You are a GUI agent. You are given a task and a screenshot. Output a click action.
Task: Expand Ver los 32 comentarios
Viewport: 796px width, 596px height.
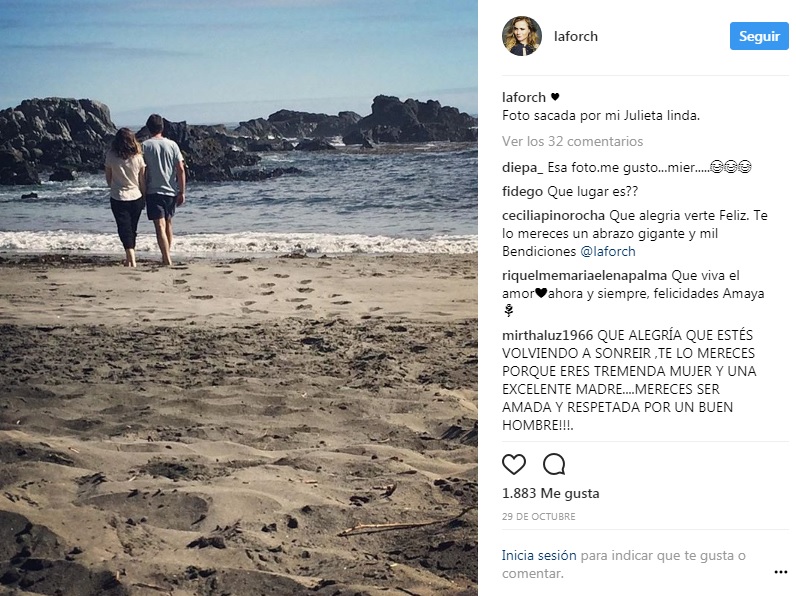pyautogui.click(x=572, y=141)
